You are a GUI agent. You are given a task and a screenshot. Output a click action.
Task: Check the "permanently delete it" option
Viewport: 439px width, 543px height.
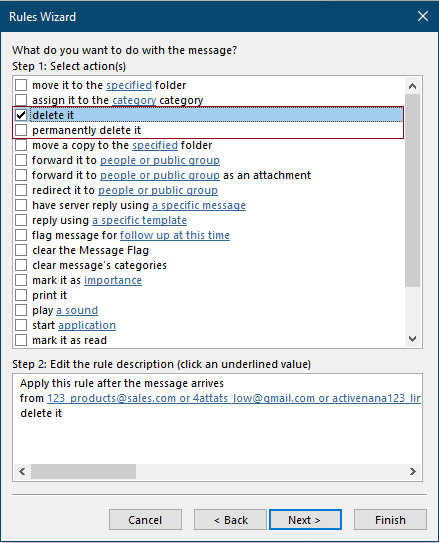[x=21, y=130]
